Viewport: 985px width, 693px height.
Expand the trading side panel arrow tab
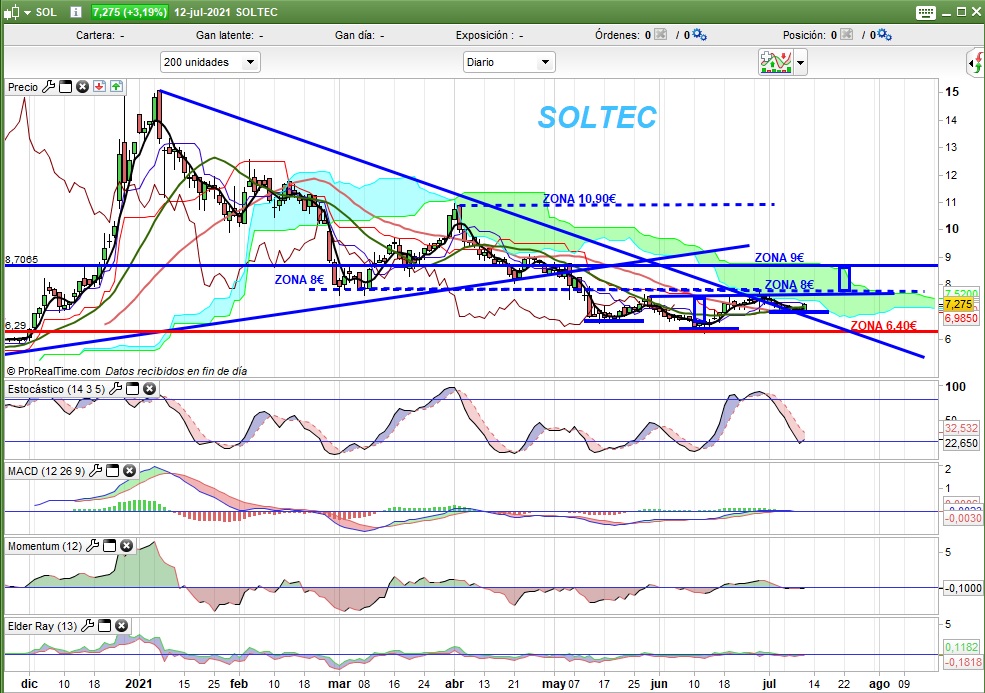tap(976, 63)
